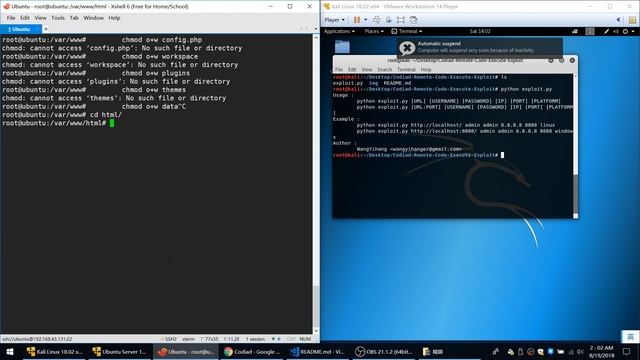Switch to Codiad Google Chrome taskbar item
The width and height of the screenshot is (640, 360).
pyautogui.click(x=252, y=351)
